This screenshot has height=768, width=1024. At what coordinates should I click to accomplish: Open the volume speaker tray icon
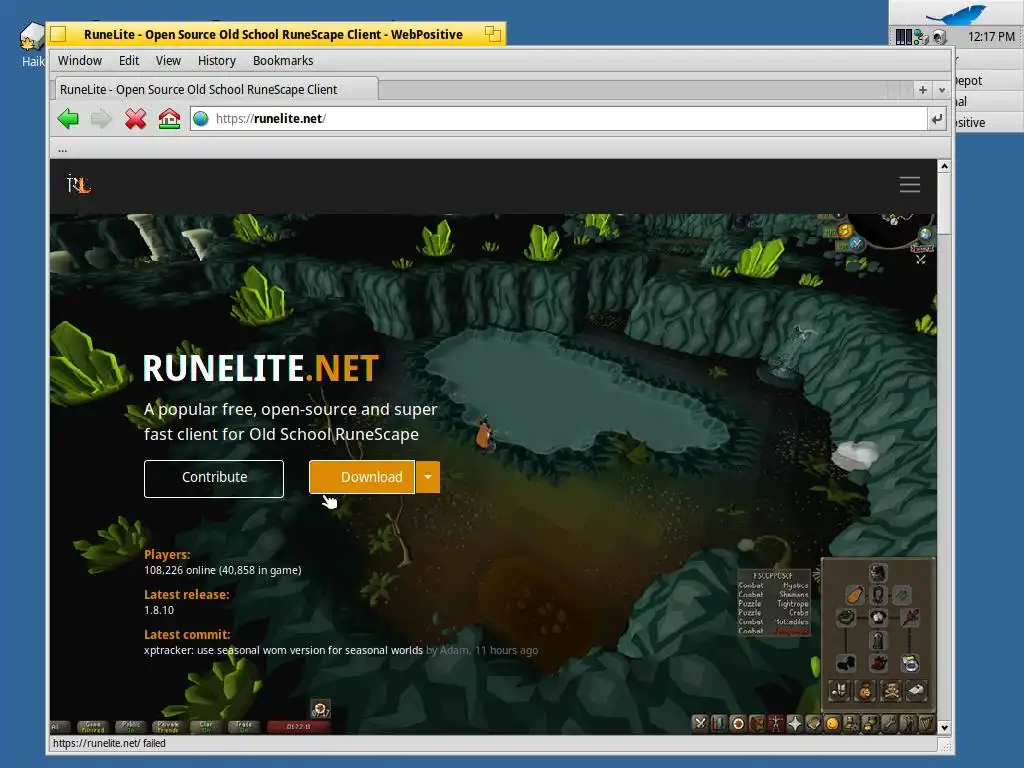[939, 37]
